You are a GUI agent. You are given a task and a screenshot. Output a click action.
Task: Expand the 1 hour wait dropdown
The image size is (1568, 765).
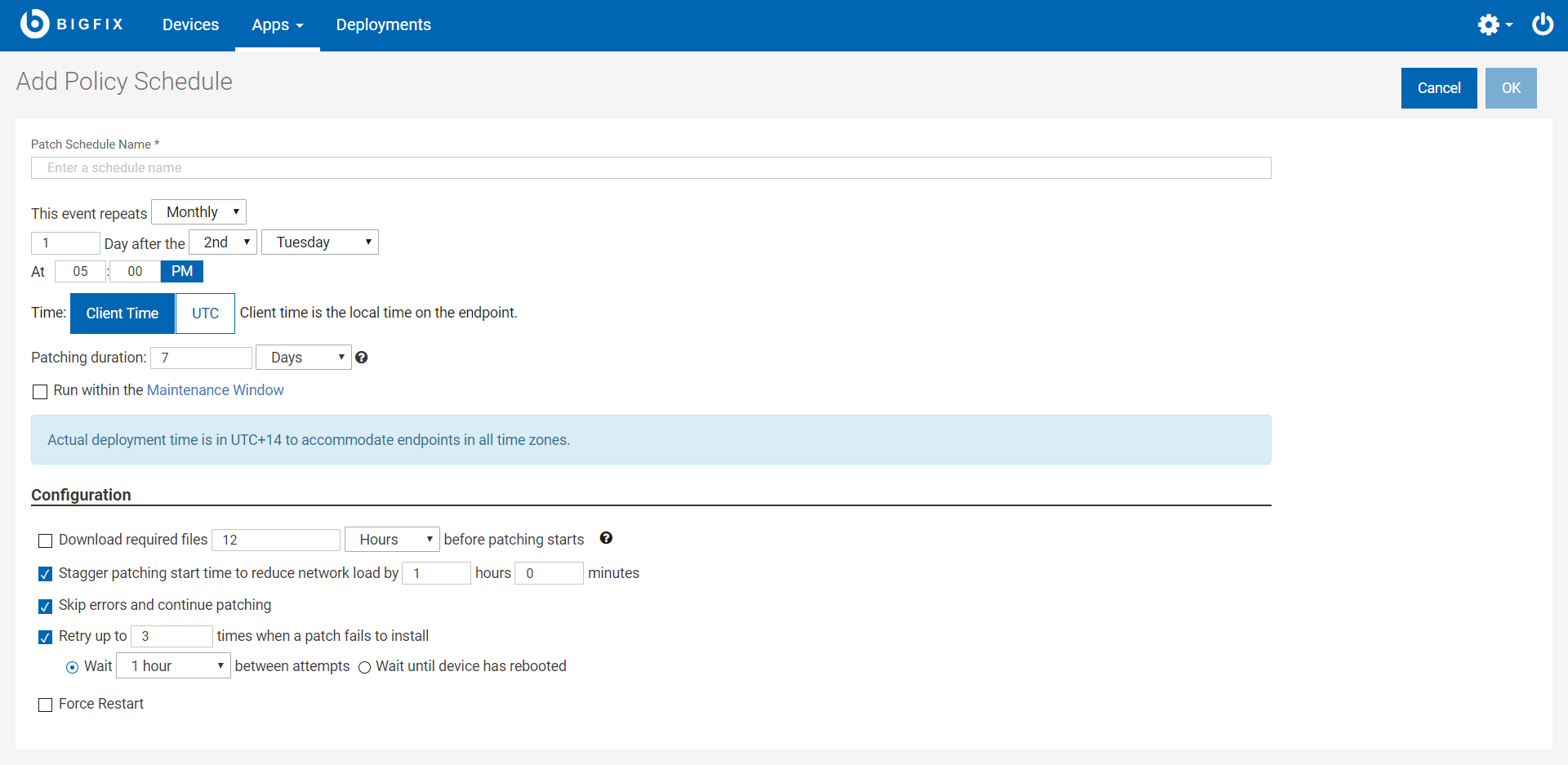tap(174, 666)
